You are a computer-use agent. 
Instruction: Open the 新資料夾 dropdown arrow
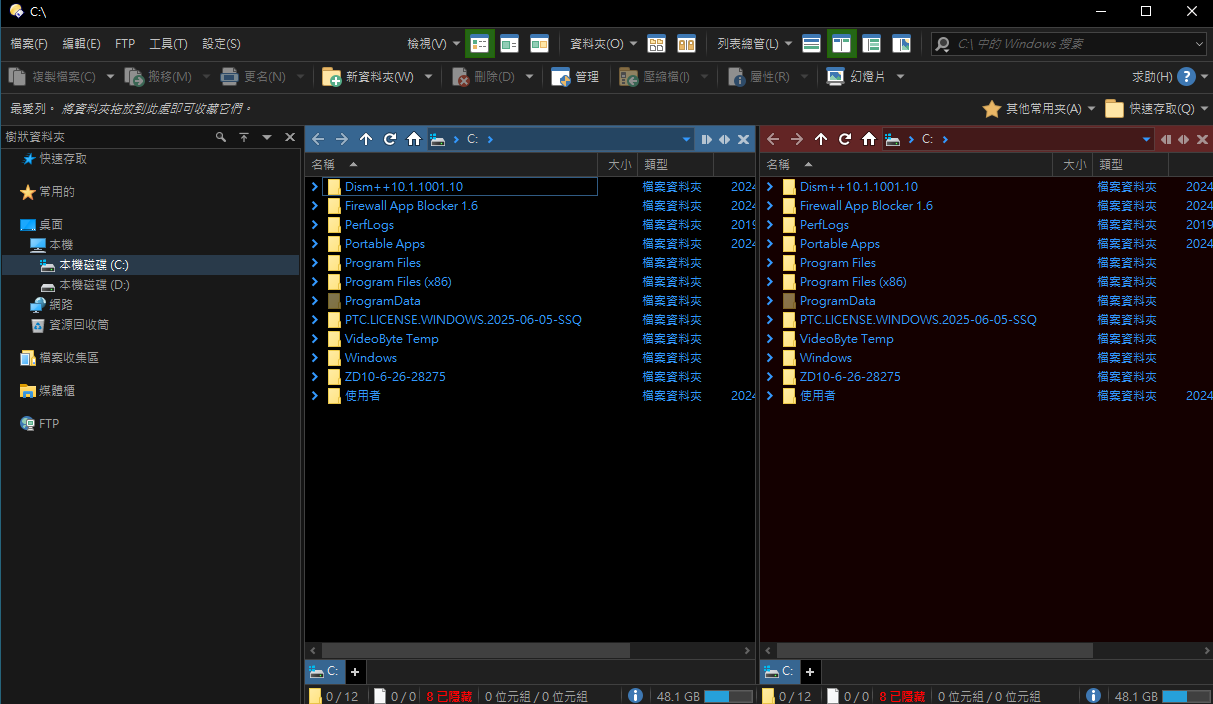tap(429, 77)
